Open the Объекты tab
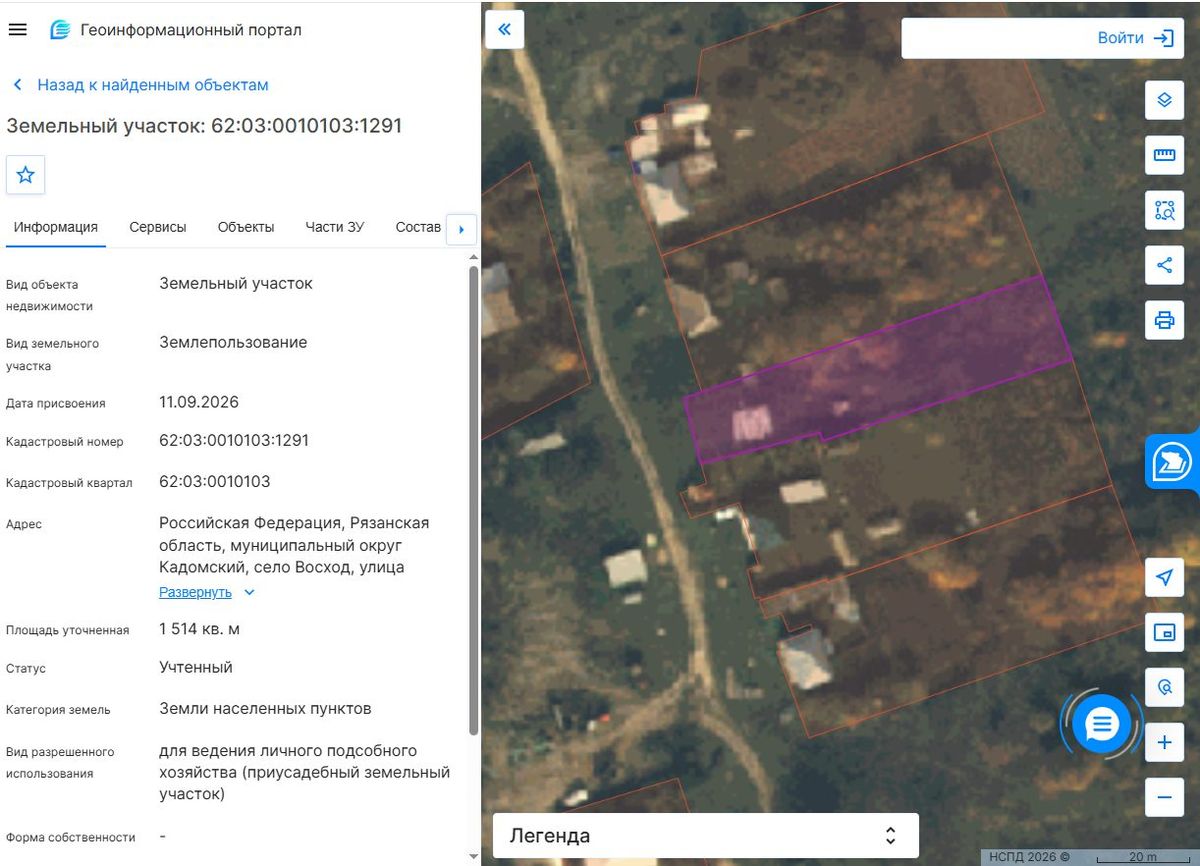Viewport: 1200px width, 866px height. click(246, 227)
